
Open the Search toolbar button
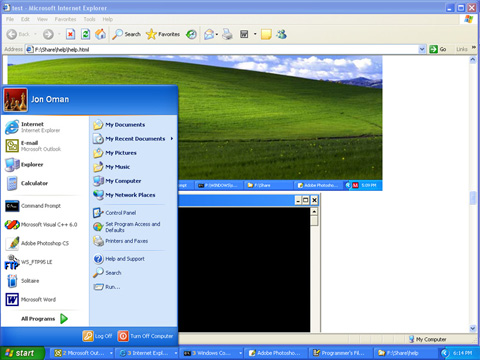[x=126, y=34]
